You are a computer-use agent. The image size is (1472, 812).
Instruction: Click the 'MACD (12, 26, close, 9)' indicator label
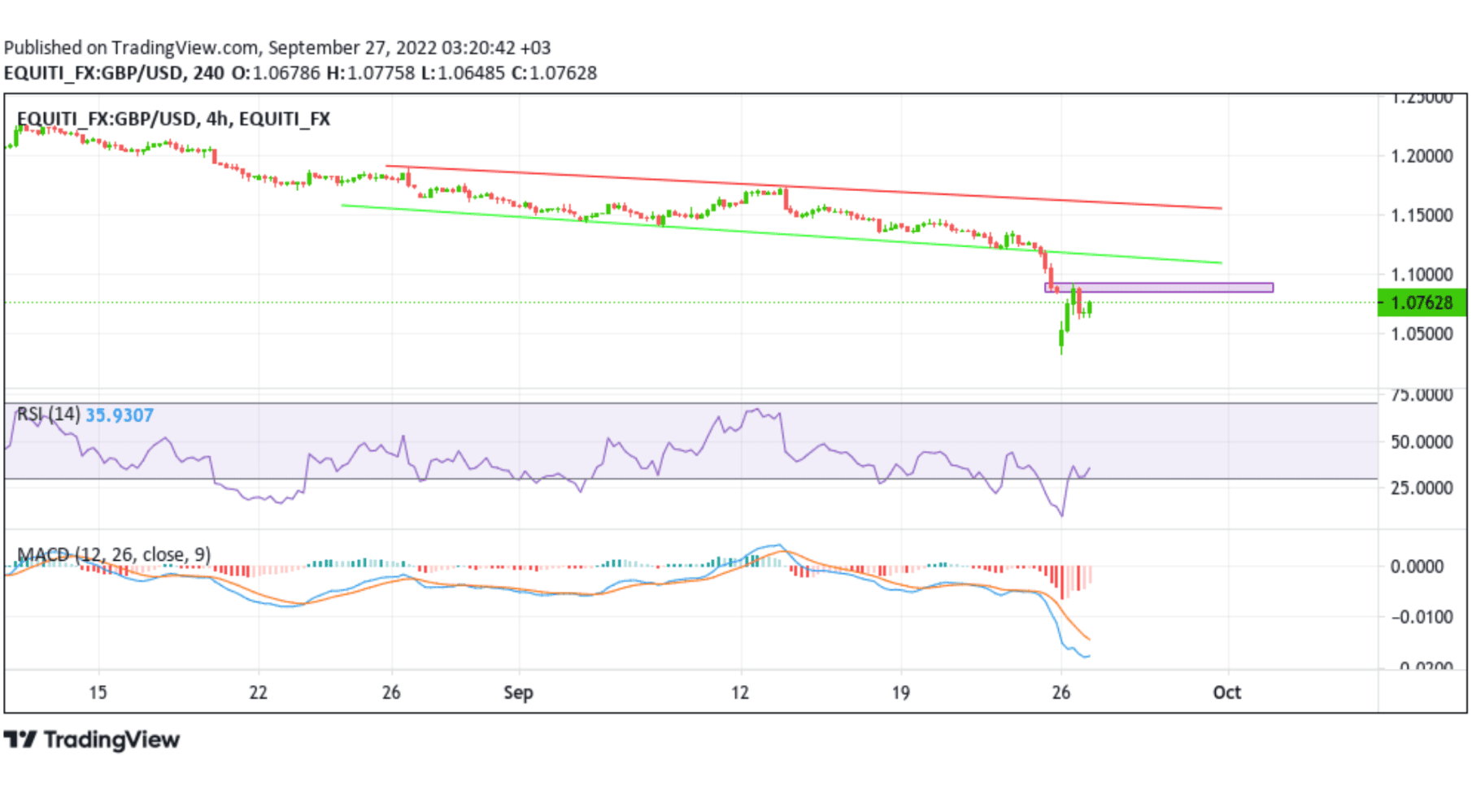114,554
